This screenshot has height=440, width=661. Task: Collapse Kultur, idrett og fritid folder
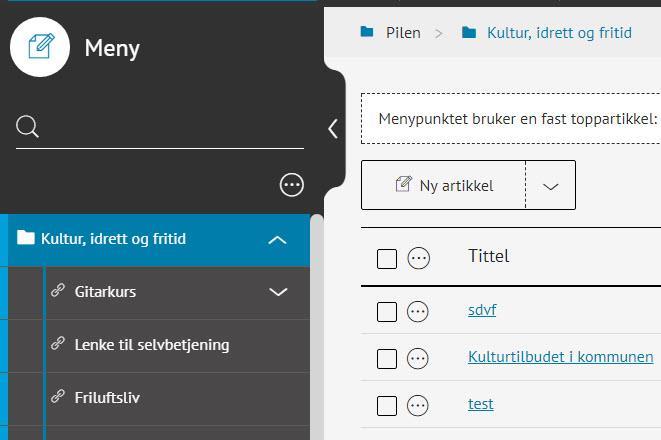[x=278, y=240]
